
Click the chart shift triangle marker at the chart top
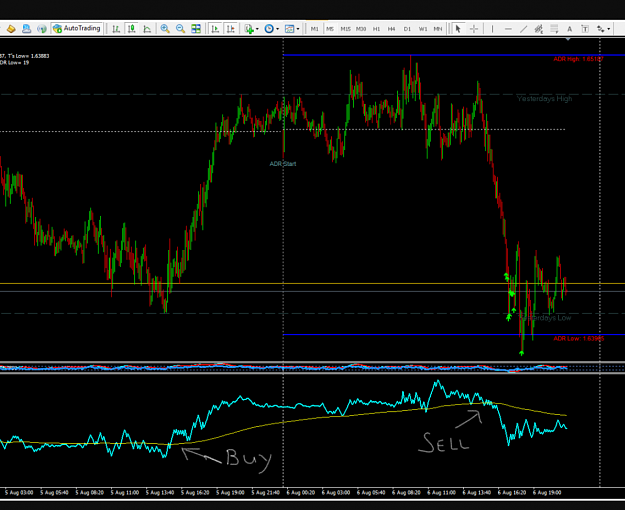coord(568,39)
